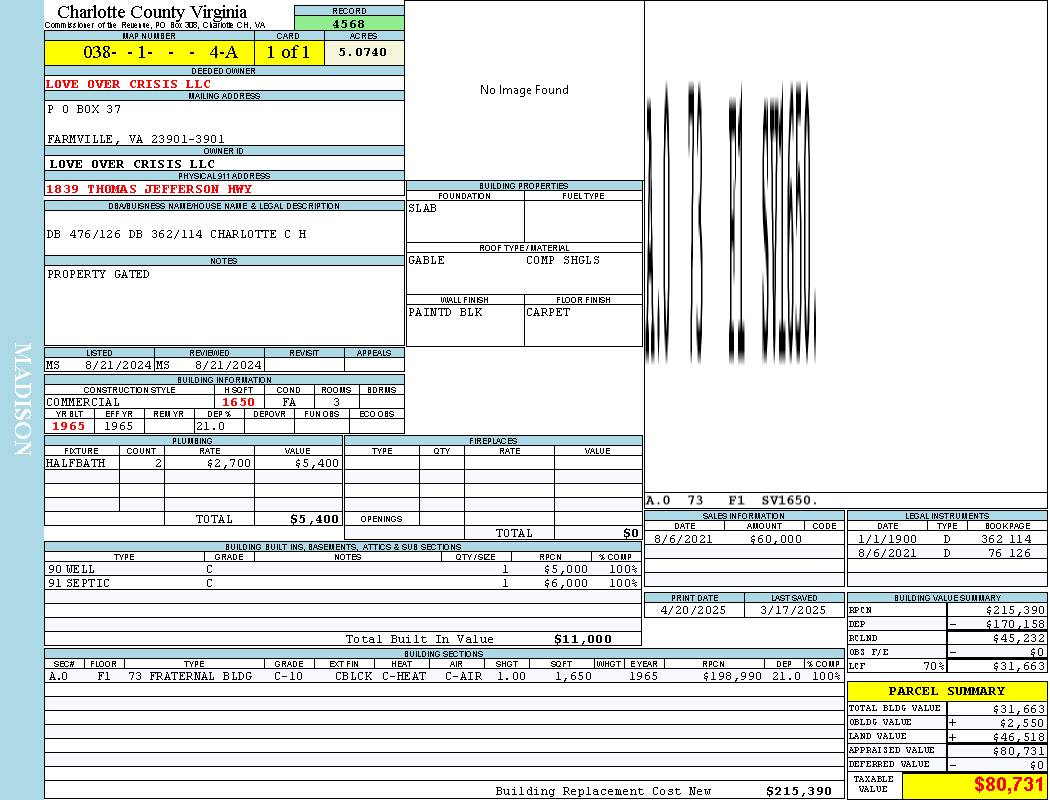The height and width of the screenshot is (800, 1050).
Task: Click the COMMERCIAL construction style
Action: coord(83,402)
